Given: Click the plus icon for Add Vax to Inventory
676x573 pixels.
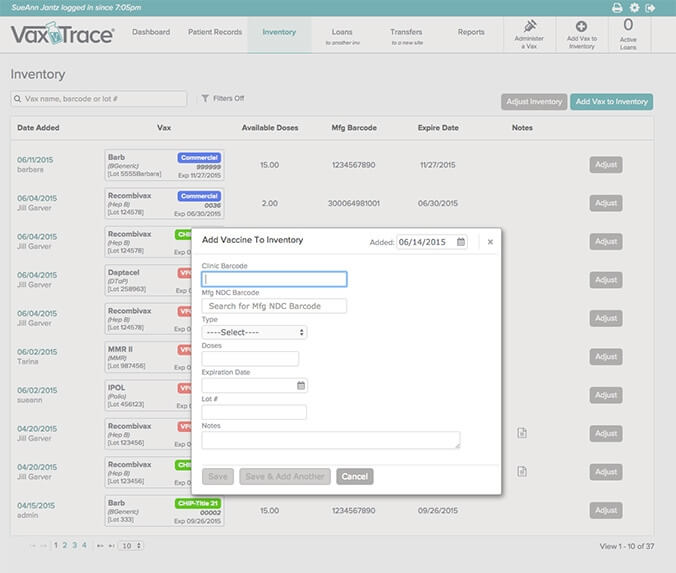Looking at the screenshot, I should pyautogui.click(x=581, y=25).
